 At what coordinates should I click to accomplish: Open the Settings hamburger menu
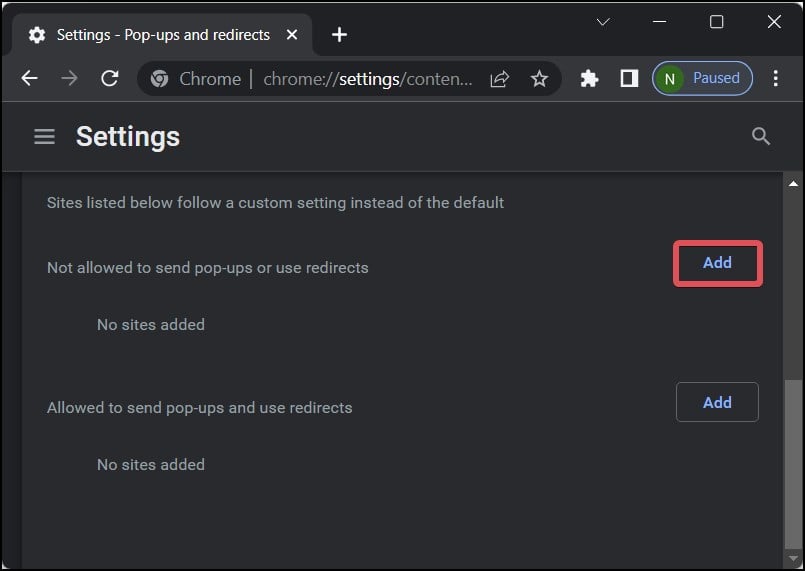pyautogui.click(x=44, y=137)
